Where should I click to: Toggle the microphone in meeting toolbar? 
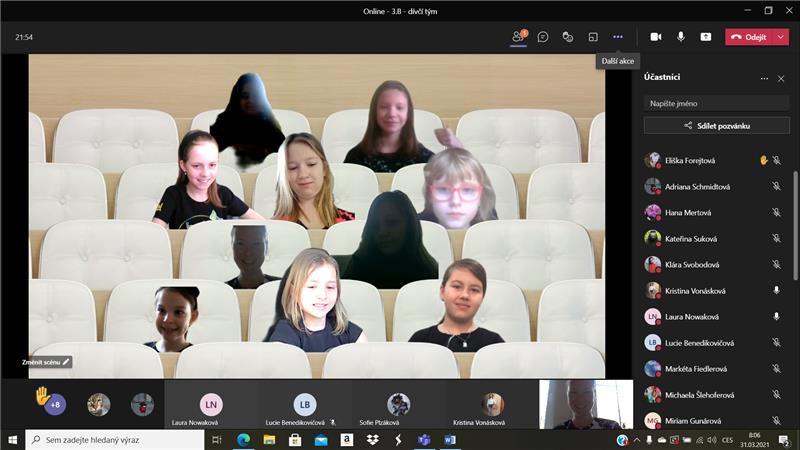pos(681,37)
